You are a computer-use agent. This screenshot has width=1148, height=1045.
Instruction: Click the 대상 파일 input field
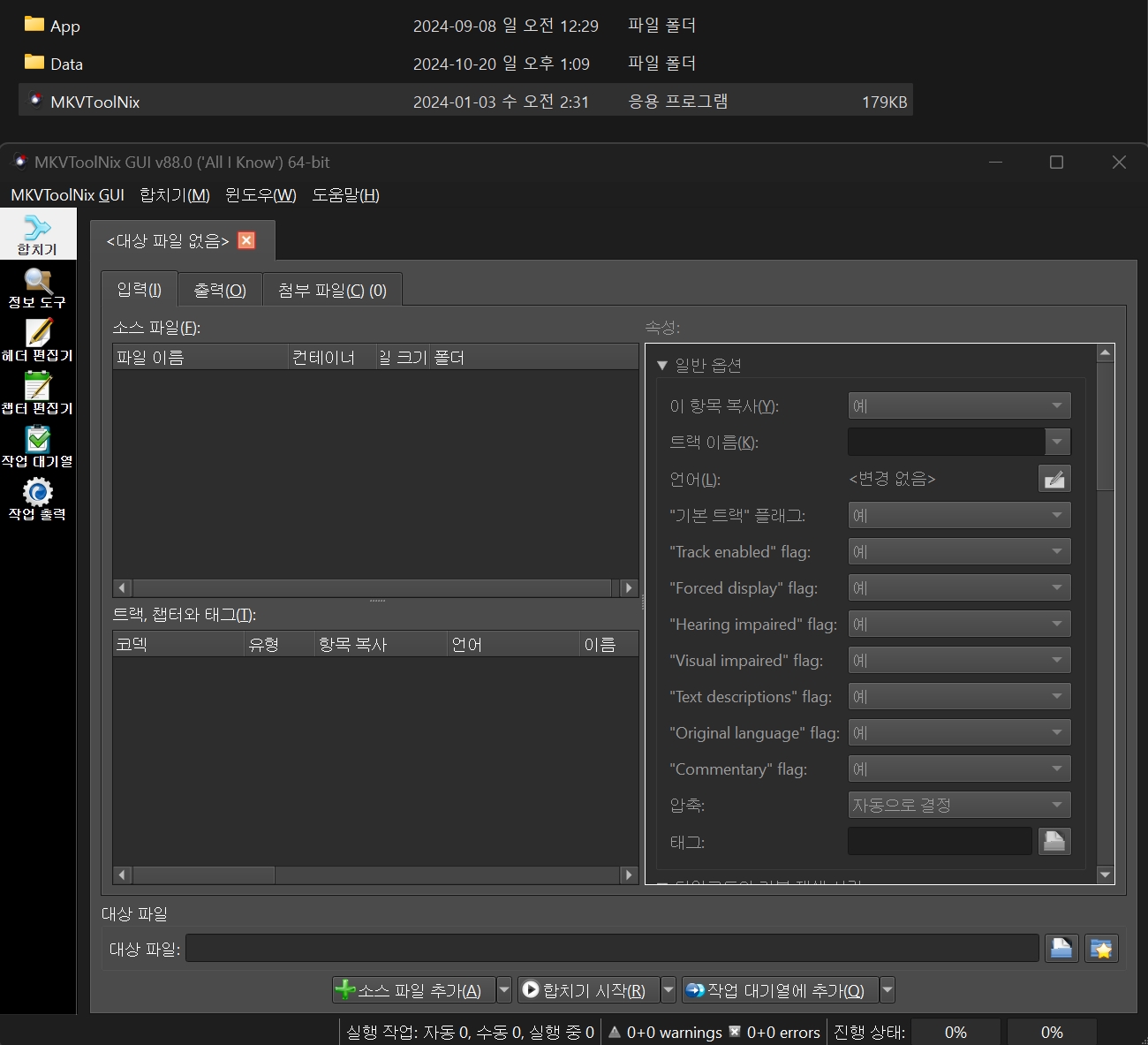(x=612, y=949)
